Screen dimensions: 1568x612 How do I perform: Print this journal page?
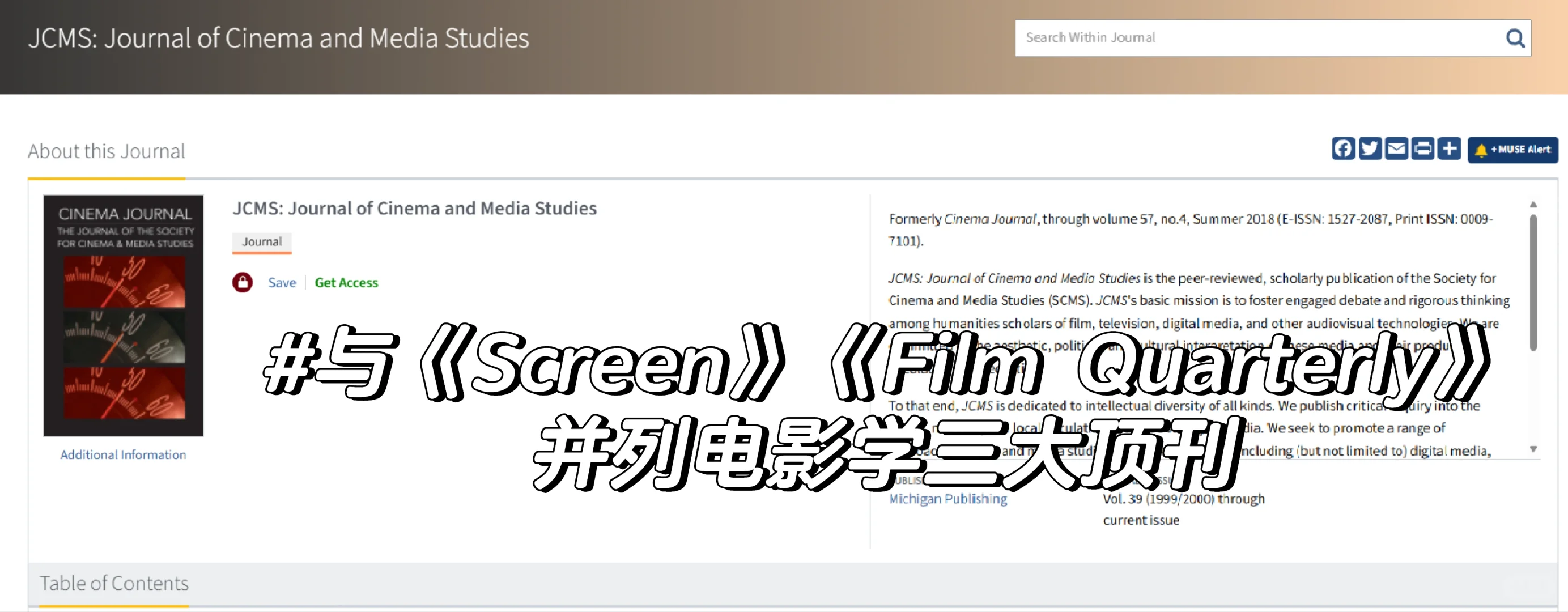[1422, 148]
